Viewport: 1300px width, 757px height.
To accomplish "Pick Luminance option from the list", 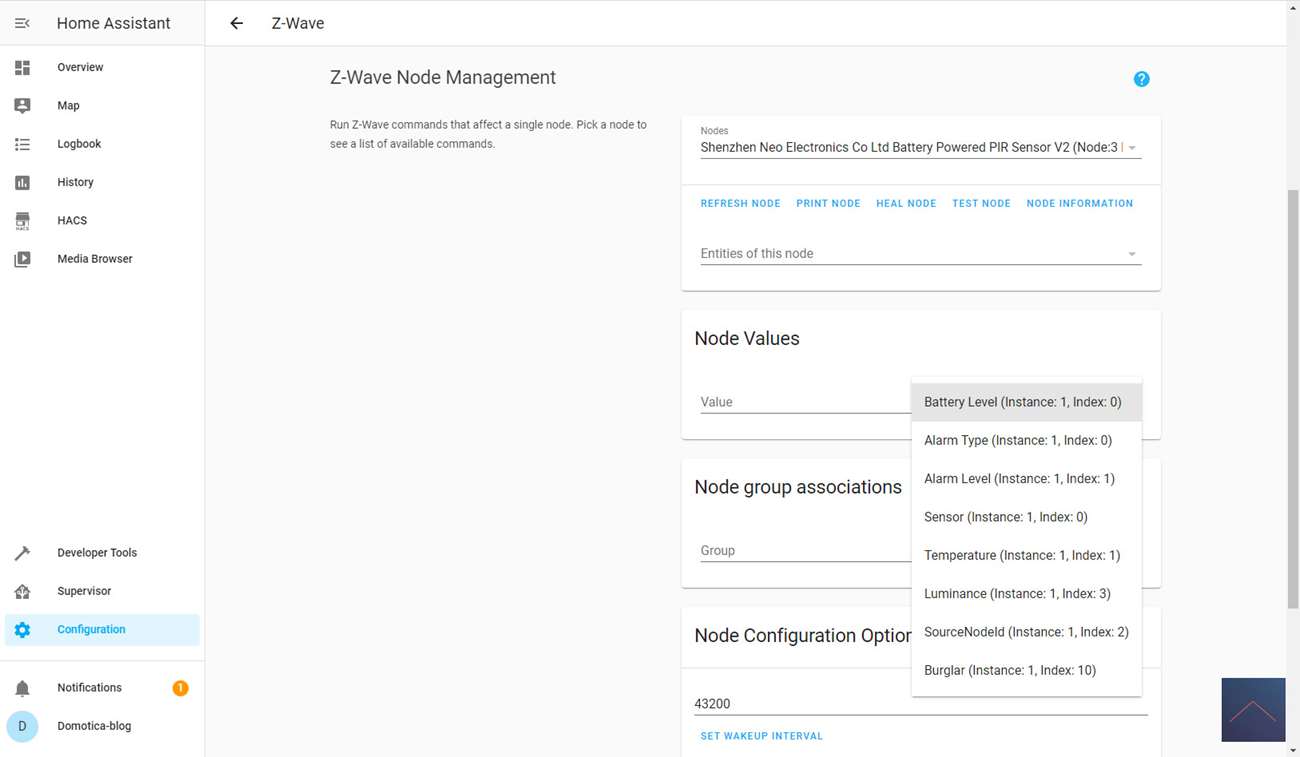I will click(1017, 594).
